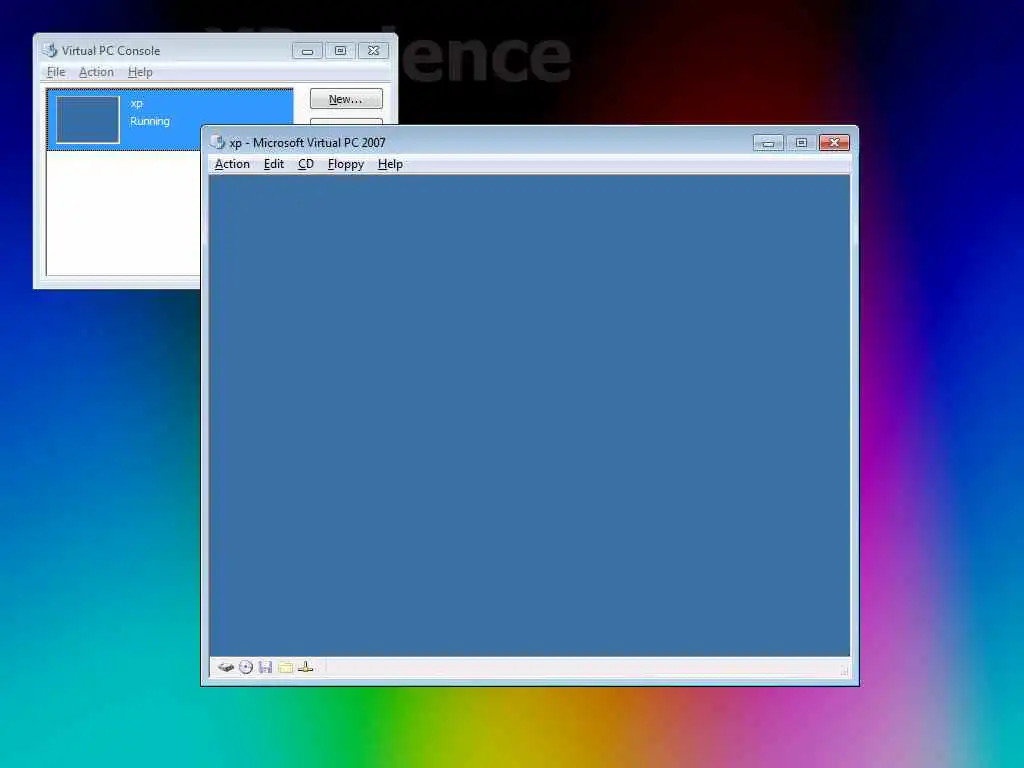This screenshot has height=768, width=1024.
Task: Close the xp Virtual PC 2007 window
Action: pyautogui.click(x=835, y=142)
